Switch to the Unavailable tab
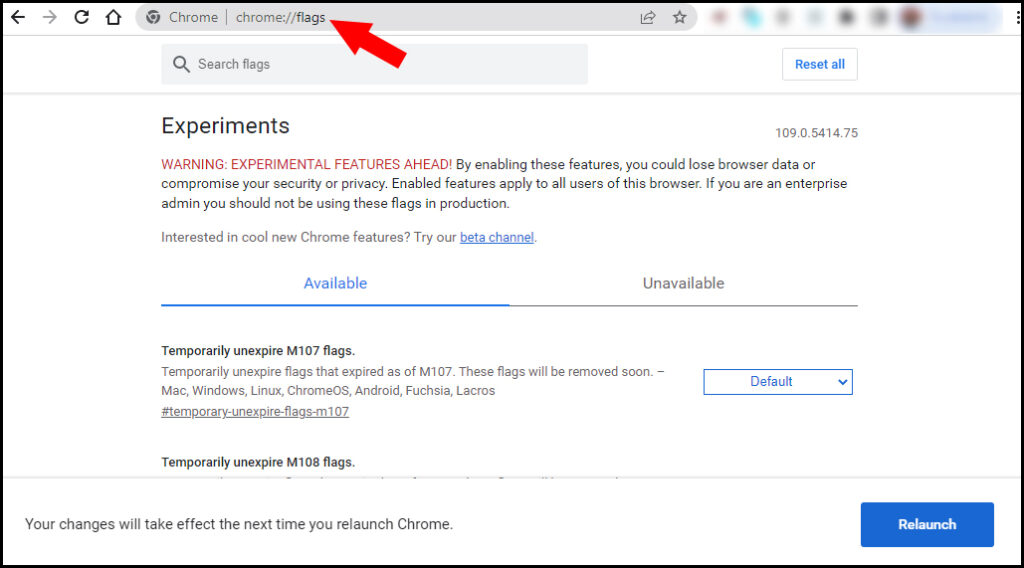Image resolution: width=1024 pixels, height=568 pixels. tap(683, 283)
